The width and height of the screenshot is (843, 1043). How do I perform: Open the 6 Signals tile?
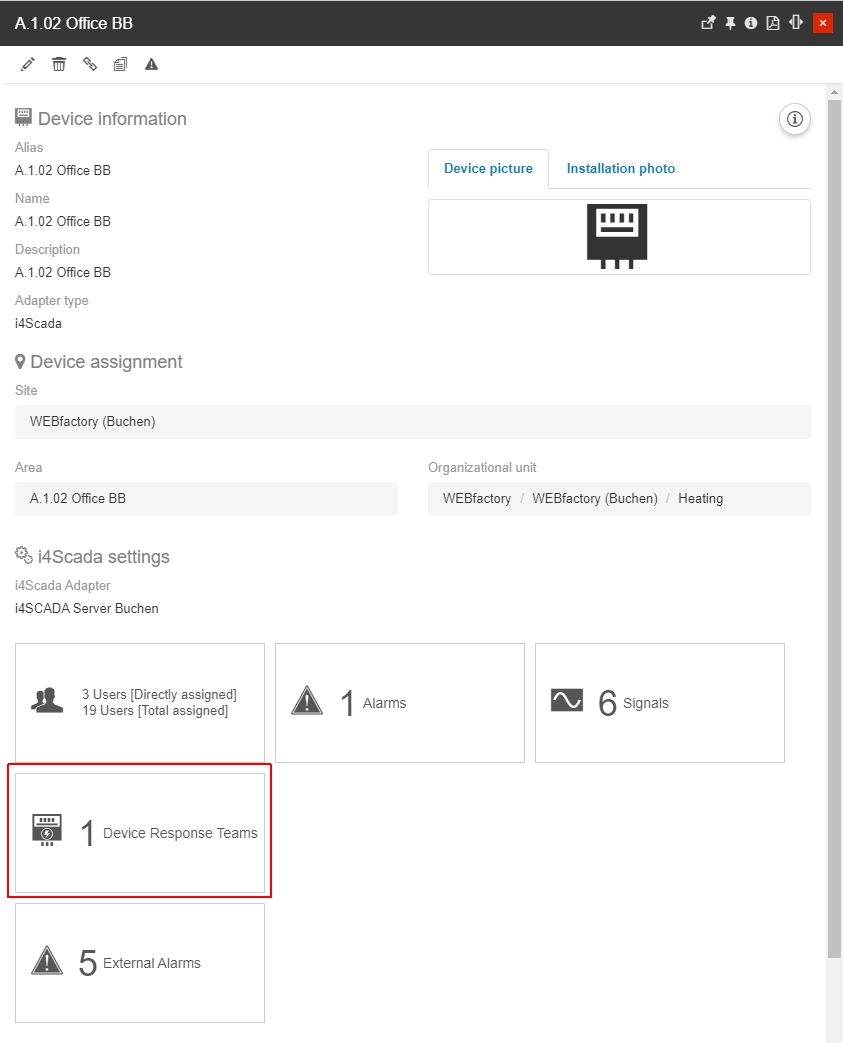660,703
